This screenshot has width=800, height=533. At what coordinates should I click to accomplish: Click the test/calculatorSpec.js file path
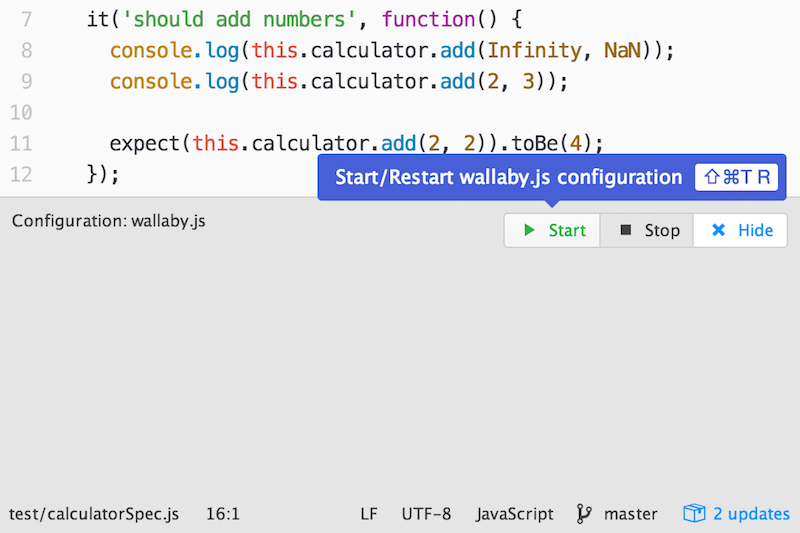pyautogui.click(x=94, y=514)
